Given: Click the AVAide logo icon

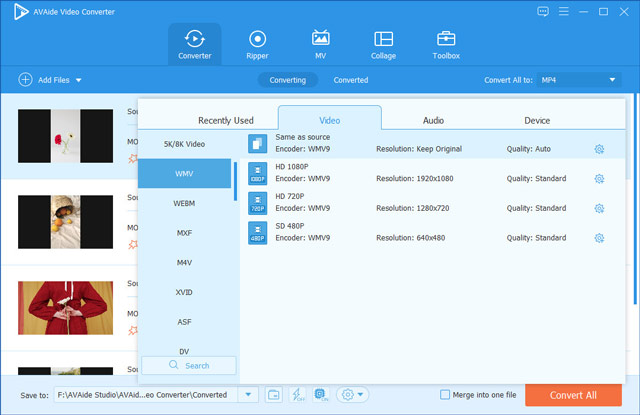Looking at the screenshot, I should tap(20, 11).
